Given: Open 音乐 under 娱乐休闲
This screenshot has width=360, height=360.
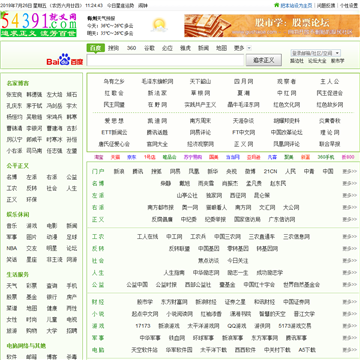Looking at the screenshot, I should pyautogui.click(x=12, y=226).
